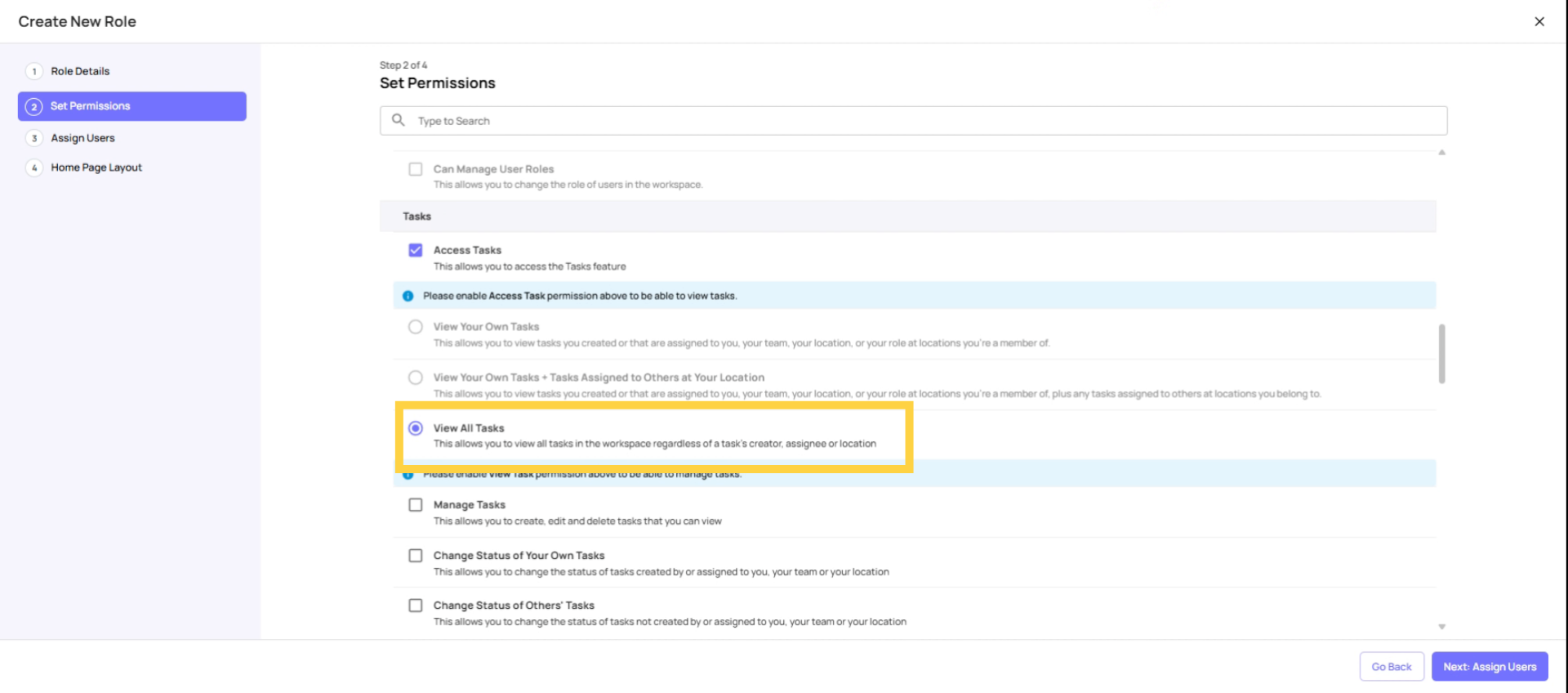Enable the Manage Tasks checkbox
Viewport: 1568px width, 693px height.
[x=416, y=505]
